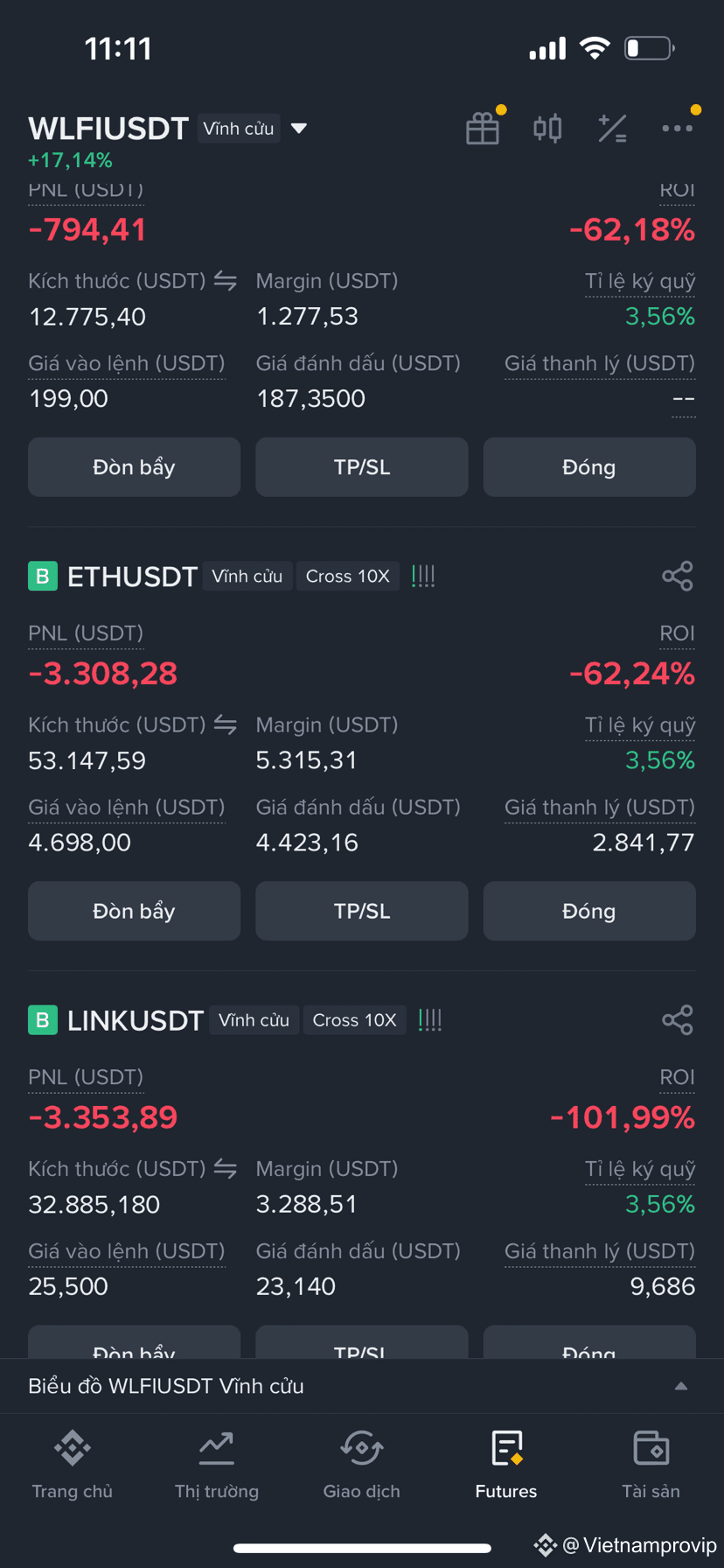Switch to the Tài sản tab
724x1568 pixels.
click(x=651, y=1466)
